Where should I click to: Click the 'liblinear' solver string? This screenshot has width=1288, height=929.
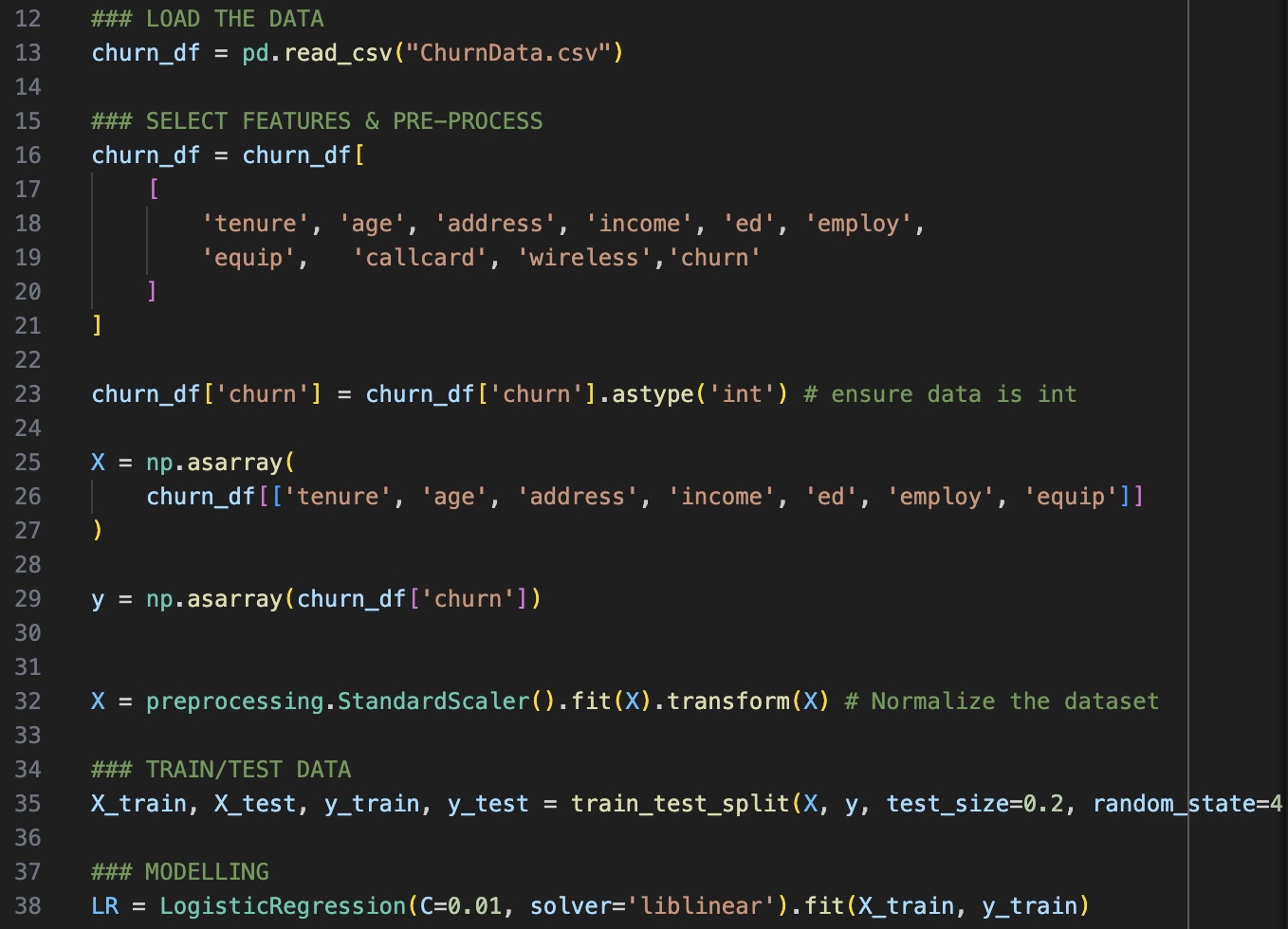click(701, 906)
